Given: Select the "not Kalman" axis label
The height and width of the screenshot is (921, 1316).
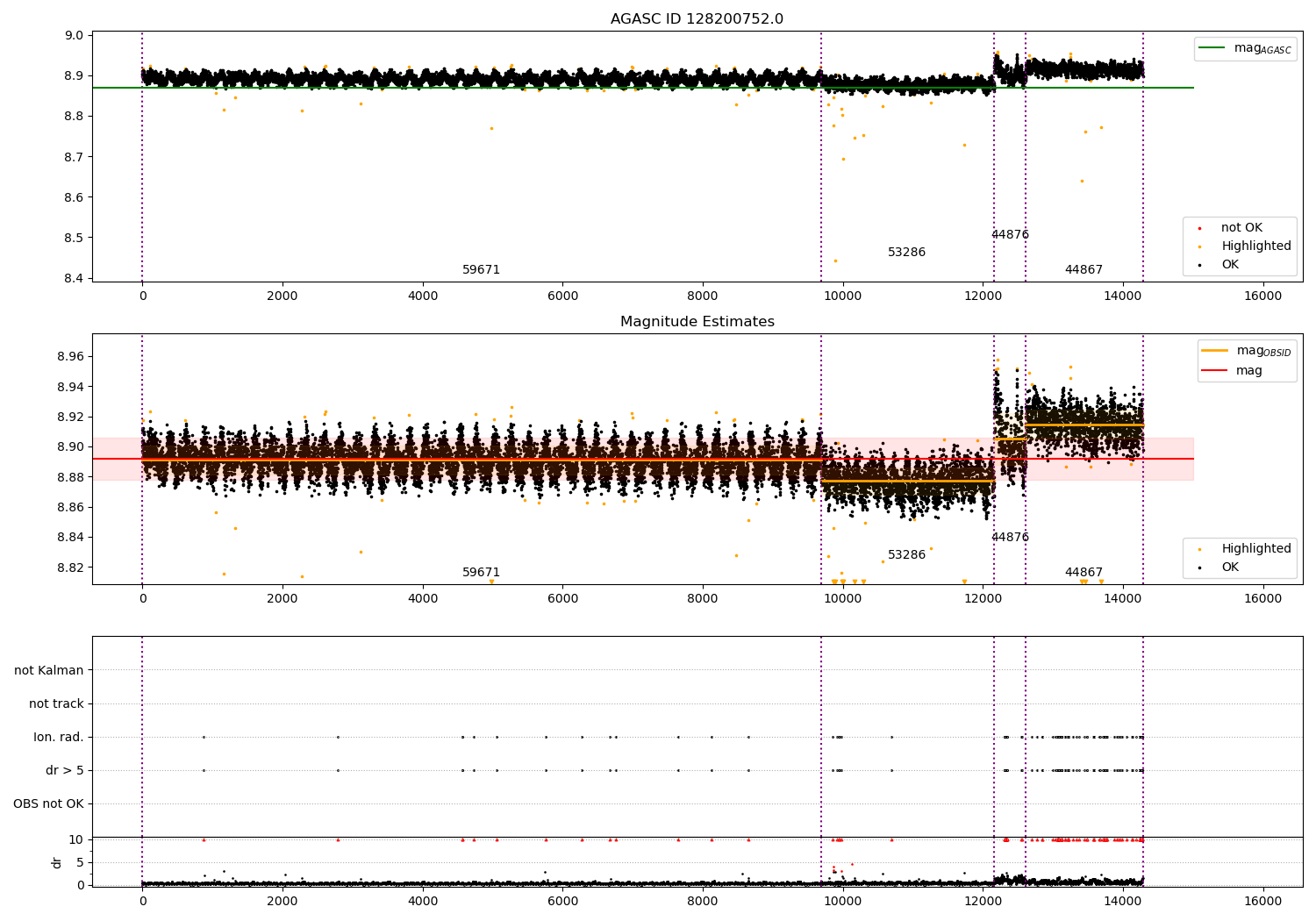Looking at the screenshot, I should 49,671.
